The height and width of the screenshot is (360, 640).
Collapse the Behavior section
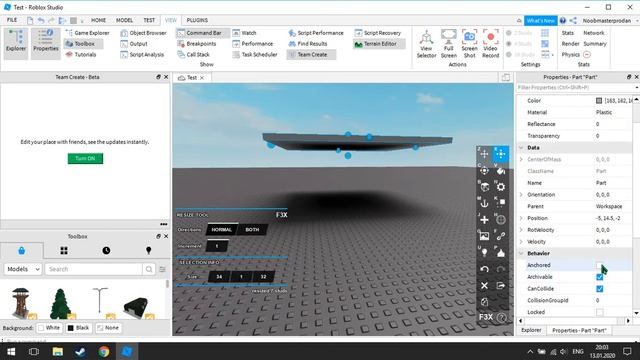[521, 253]
